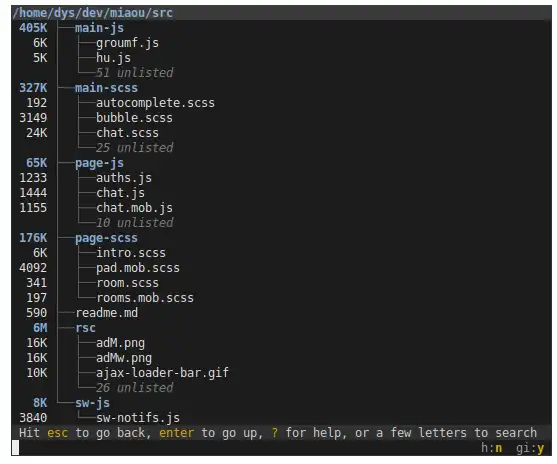Click the 65K size value
This screenshot has height=464, width=557.
click(x=37, y=163)
